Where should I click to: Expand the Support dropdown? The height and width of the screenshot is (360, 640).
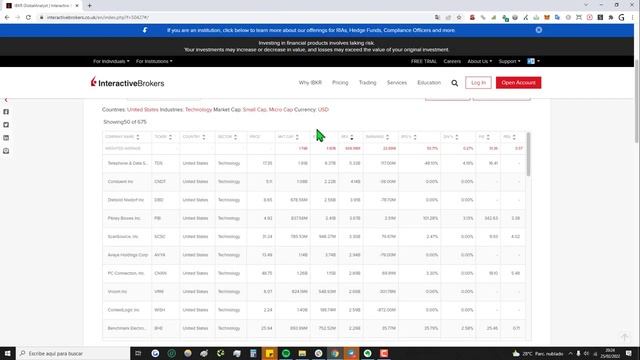pyautogui.click(x=509, y=61)
